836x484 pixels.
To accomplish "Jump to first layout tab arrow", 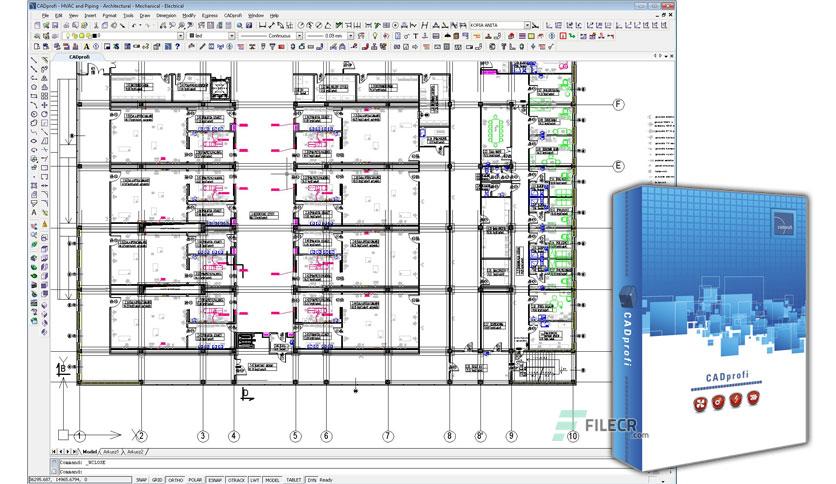I will tap(54, 451).
